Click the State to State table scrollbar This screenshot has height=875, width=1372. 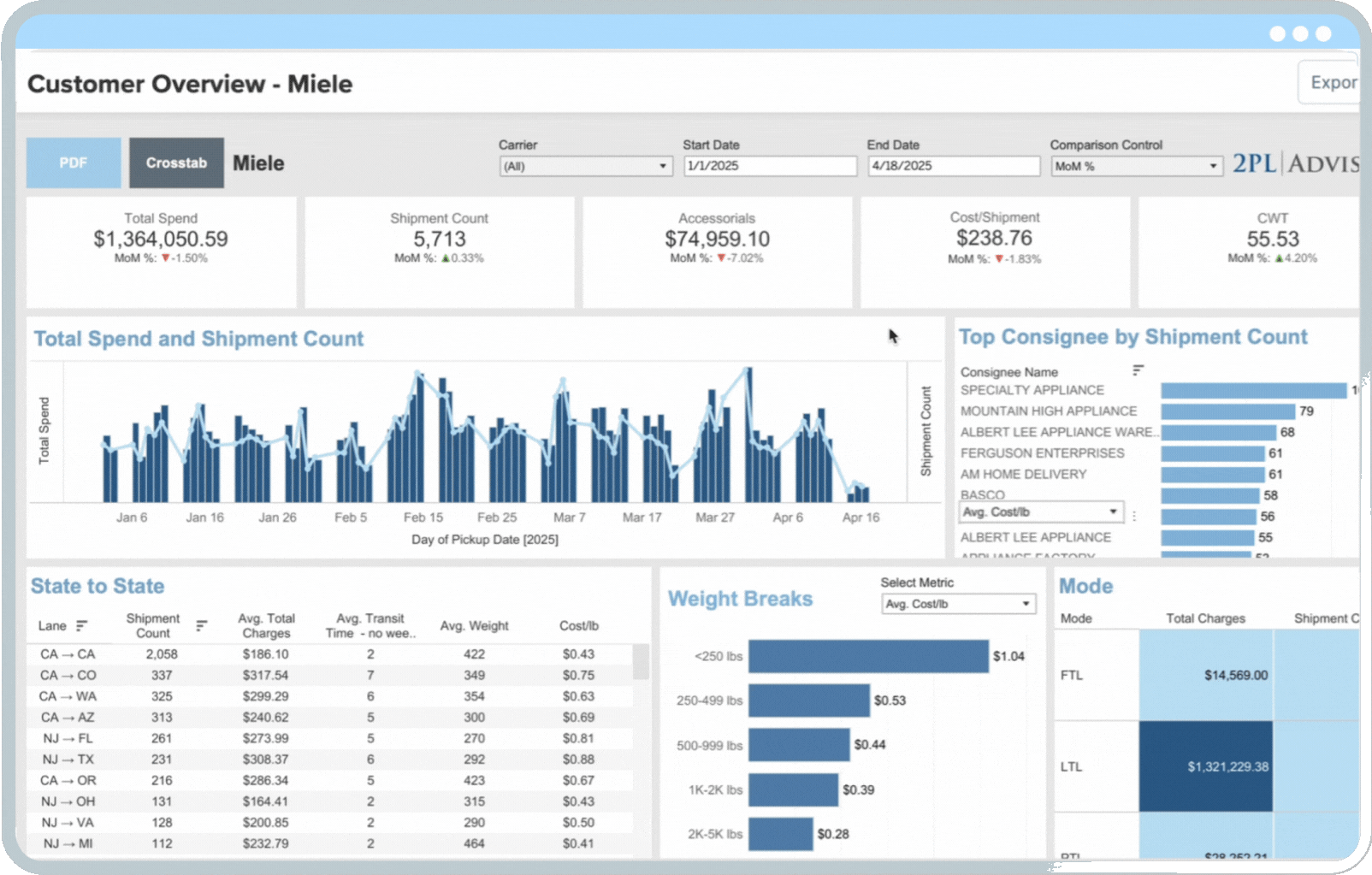640,662
